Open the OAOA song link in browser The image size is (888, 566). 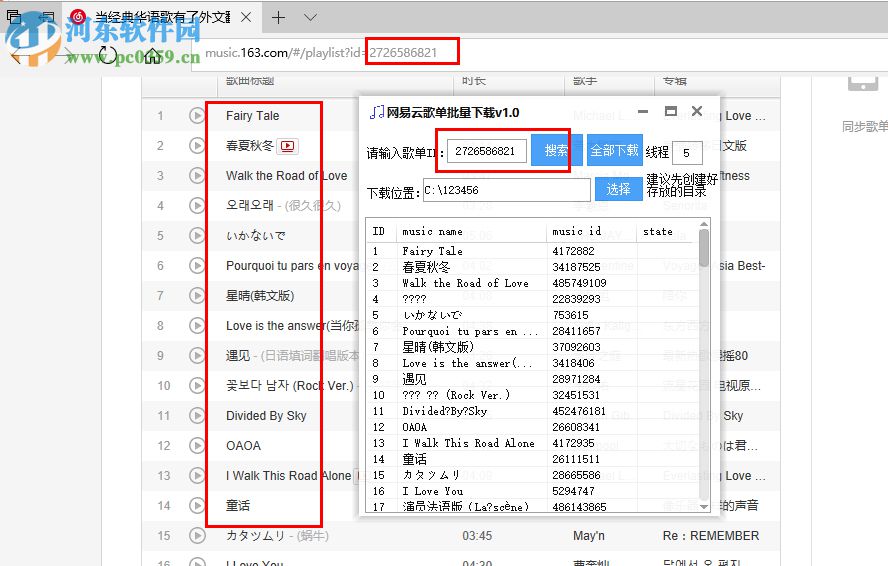(244, 446)
